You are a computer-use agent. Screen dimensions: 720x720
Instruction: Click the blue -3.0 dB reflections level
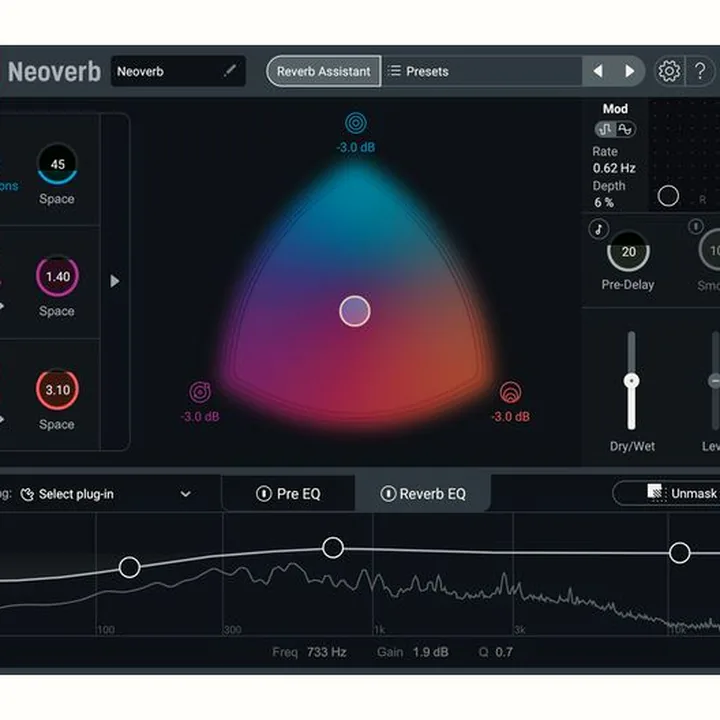pos(356,147)
